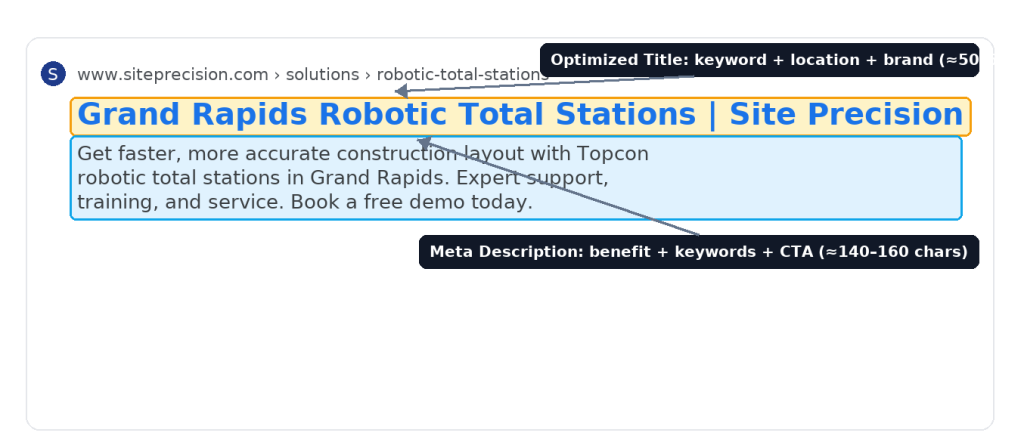Click the chevron separator after solutions
The height and width of the screenshot is (442, 1024).
tap(368, 75)
